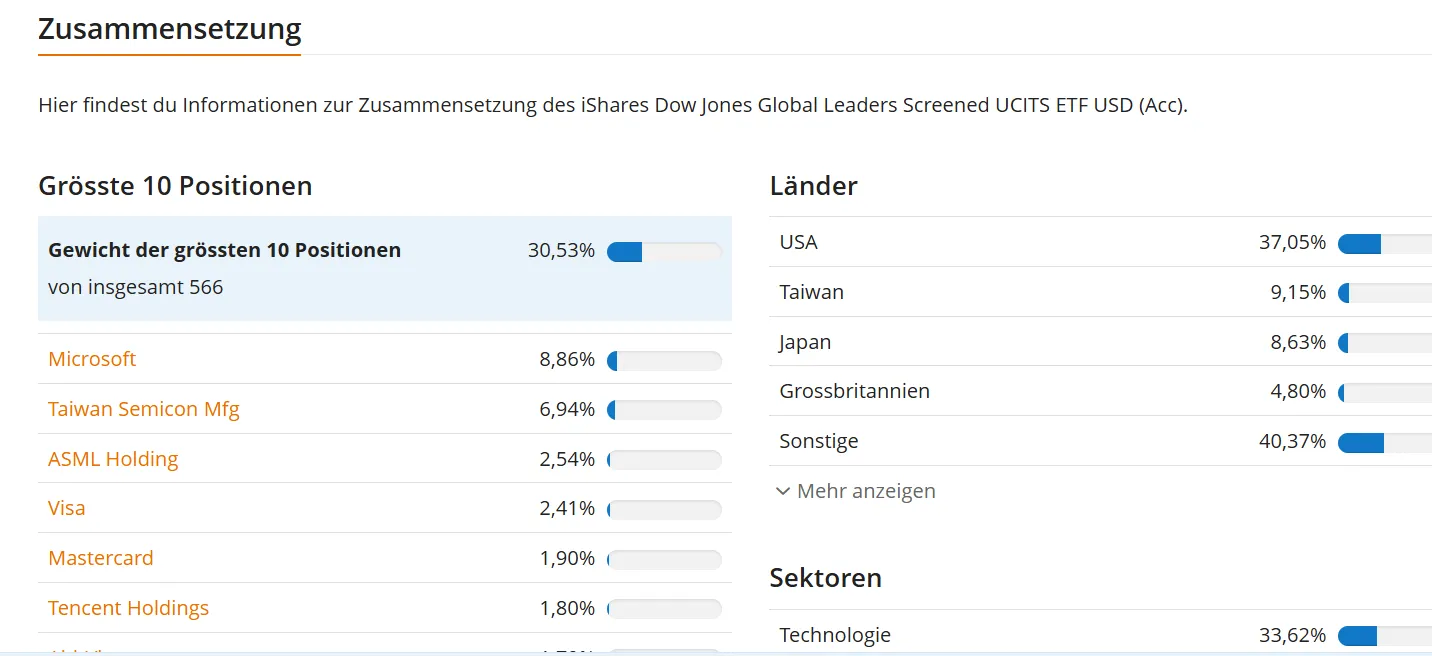Select the Grossbritannien country row
1432x656 pixels.
(x=855, y=391)
